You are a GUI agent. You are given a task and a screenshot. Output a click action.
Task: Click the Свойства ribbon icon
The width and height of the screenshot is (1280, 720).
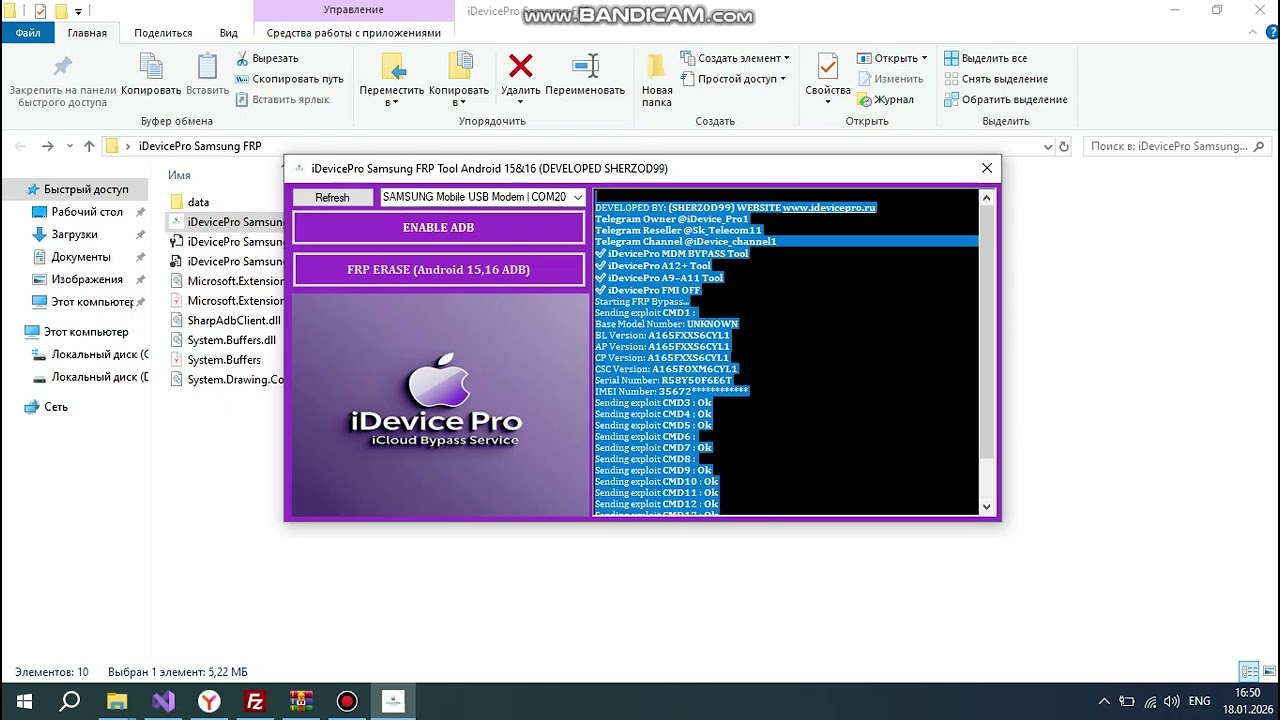coord(827,68)
